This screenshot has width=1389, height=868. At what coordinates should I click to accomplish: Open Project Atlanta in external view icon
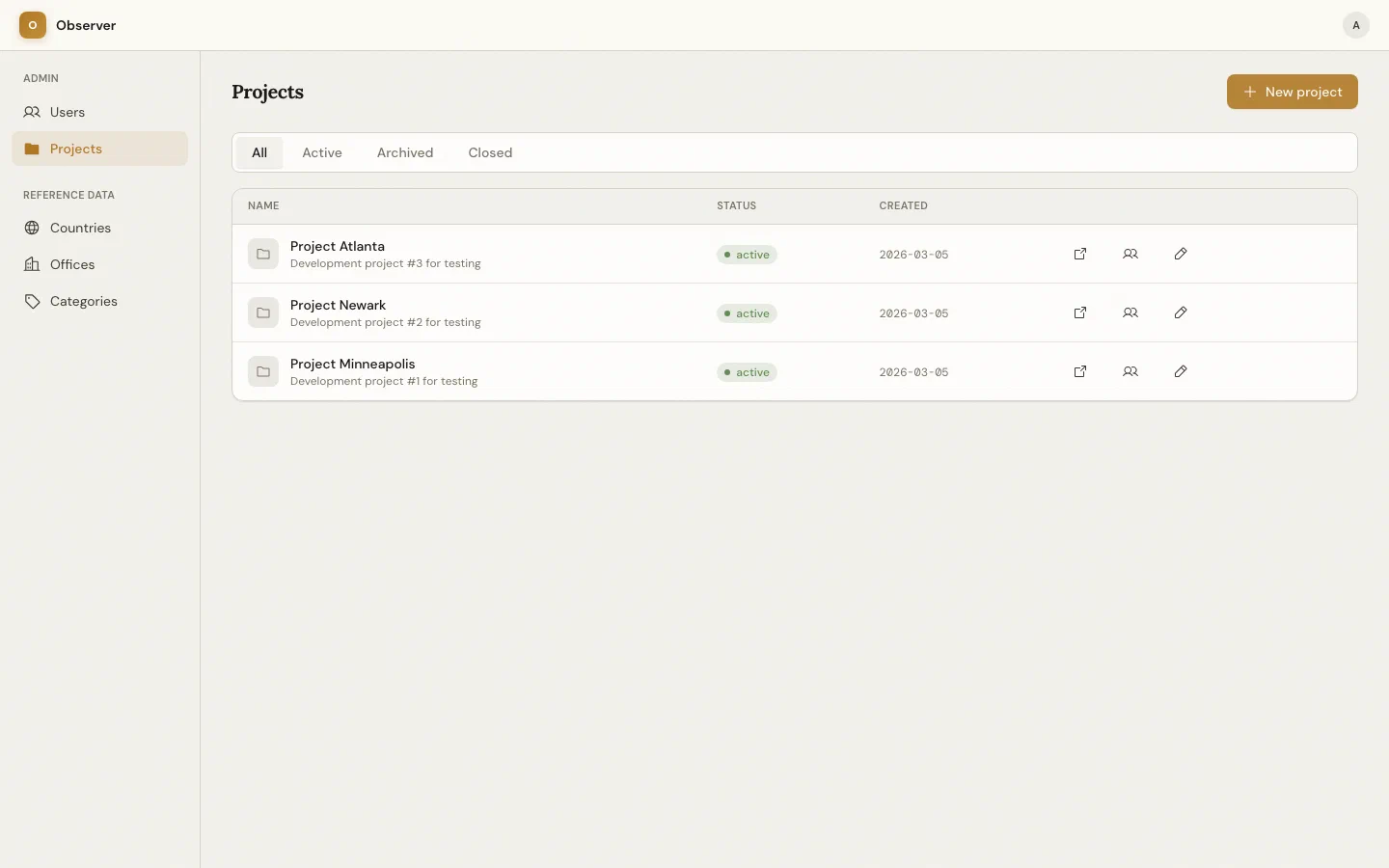[1080, 254]
